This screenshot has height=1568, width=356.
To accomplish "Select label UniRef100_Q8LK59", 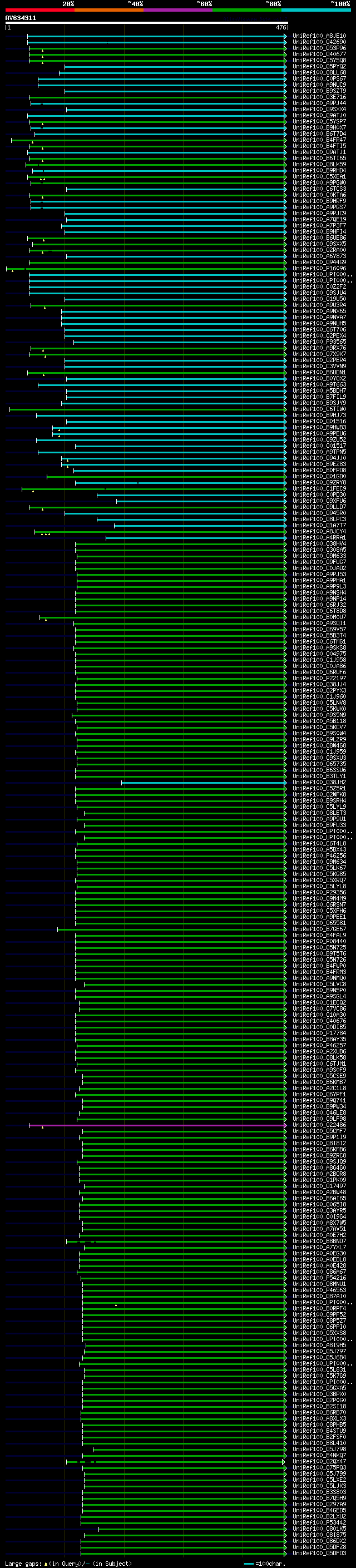I will click(x=319, y=164).
